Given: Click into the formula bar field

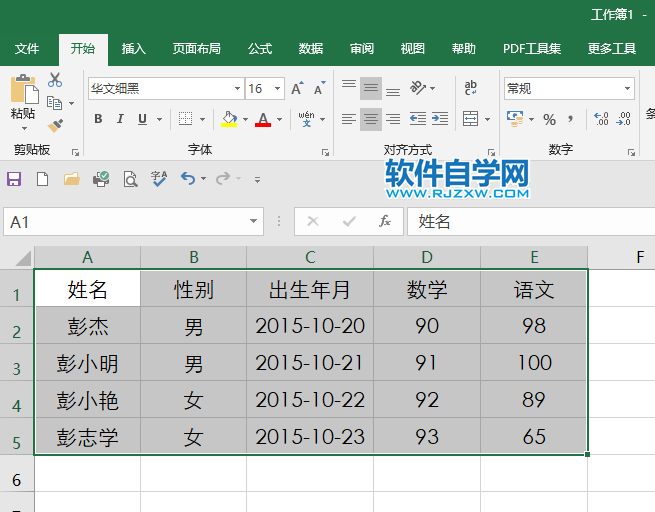Looking at the screenshot, I should click(531, 221).
